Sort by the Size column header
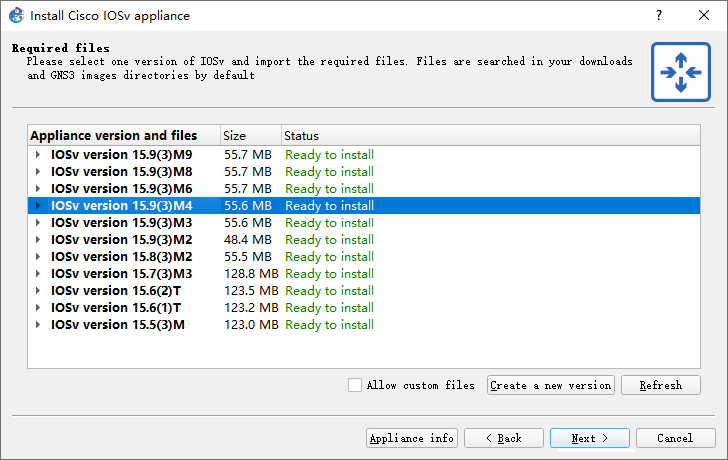Image resolution: width=728 pixels, height=460 pixels. (251, 136)
